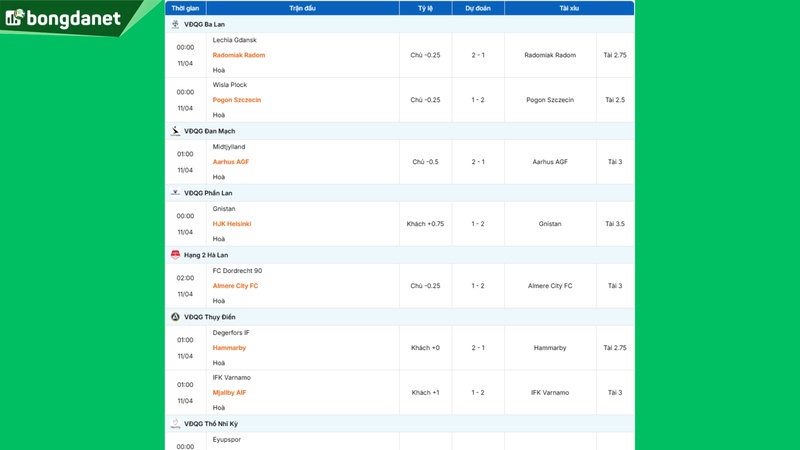Click the VĐQG Thụy Điển league name
800x450 pixels.
click(x=210, y=317)
